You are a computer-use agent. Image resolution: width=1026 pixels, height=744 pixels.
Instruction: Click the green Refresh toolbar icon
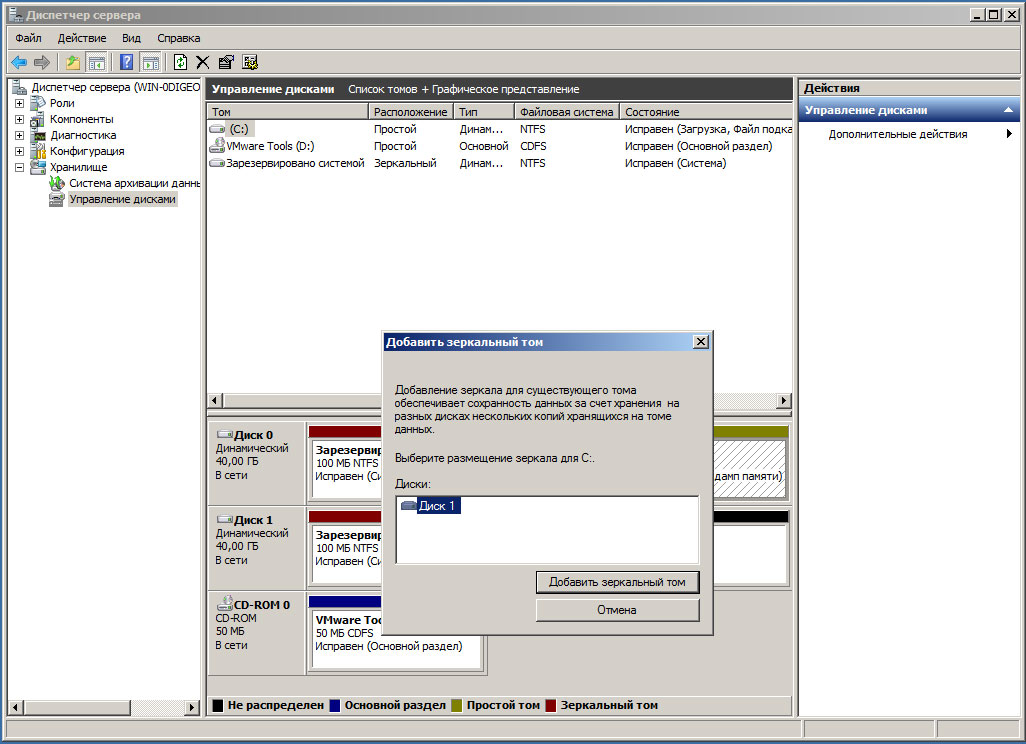[x=181, y=62]
